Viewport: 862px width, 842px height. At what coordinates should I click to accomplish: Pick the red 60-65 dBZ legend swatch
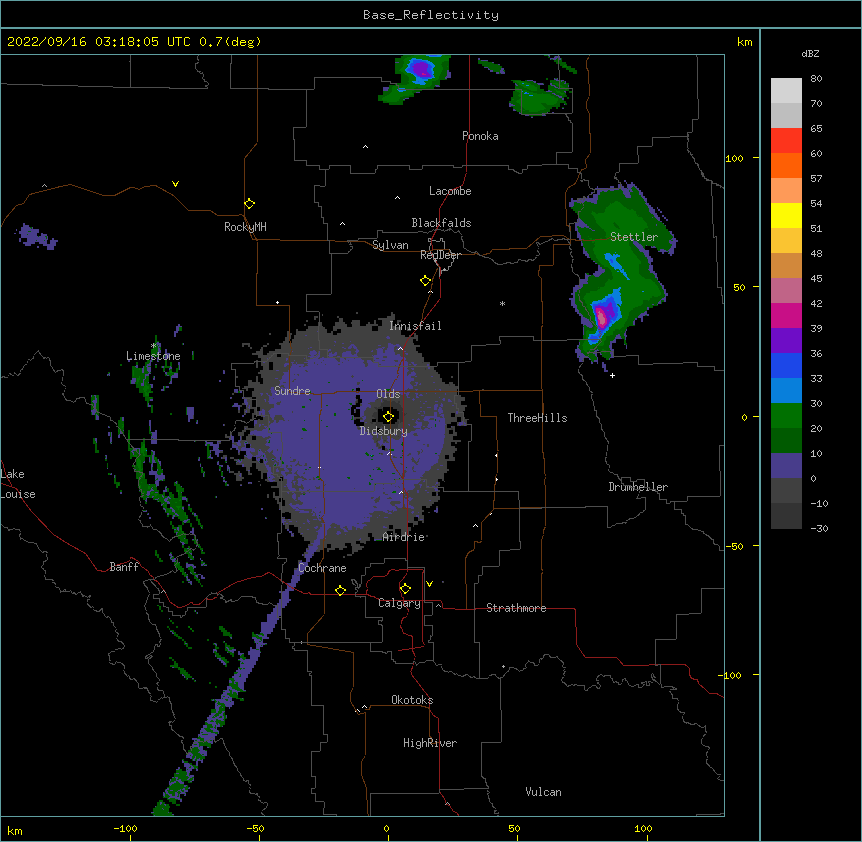(786, 141)
